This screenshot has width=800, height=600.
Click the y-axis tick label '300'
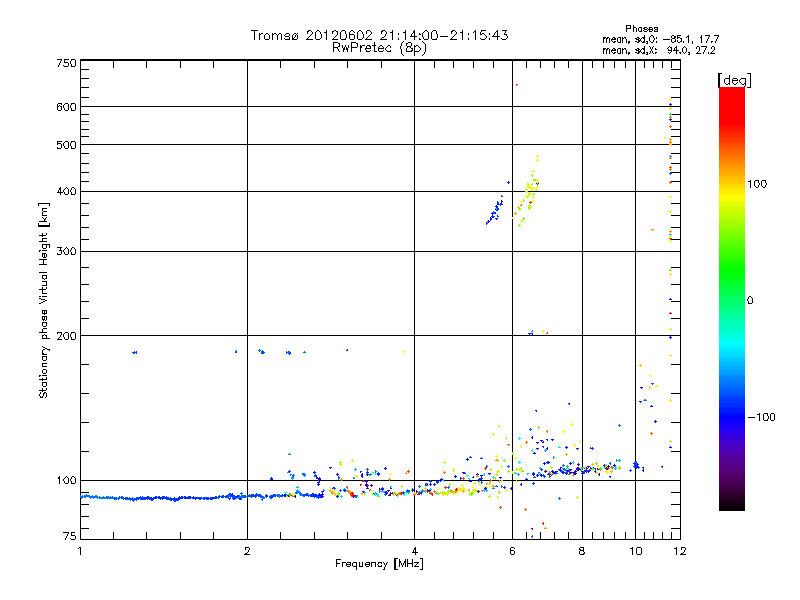point(67,252)
